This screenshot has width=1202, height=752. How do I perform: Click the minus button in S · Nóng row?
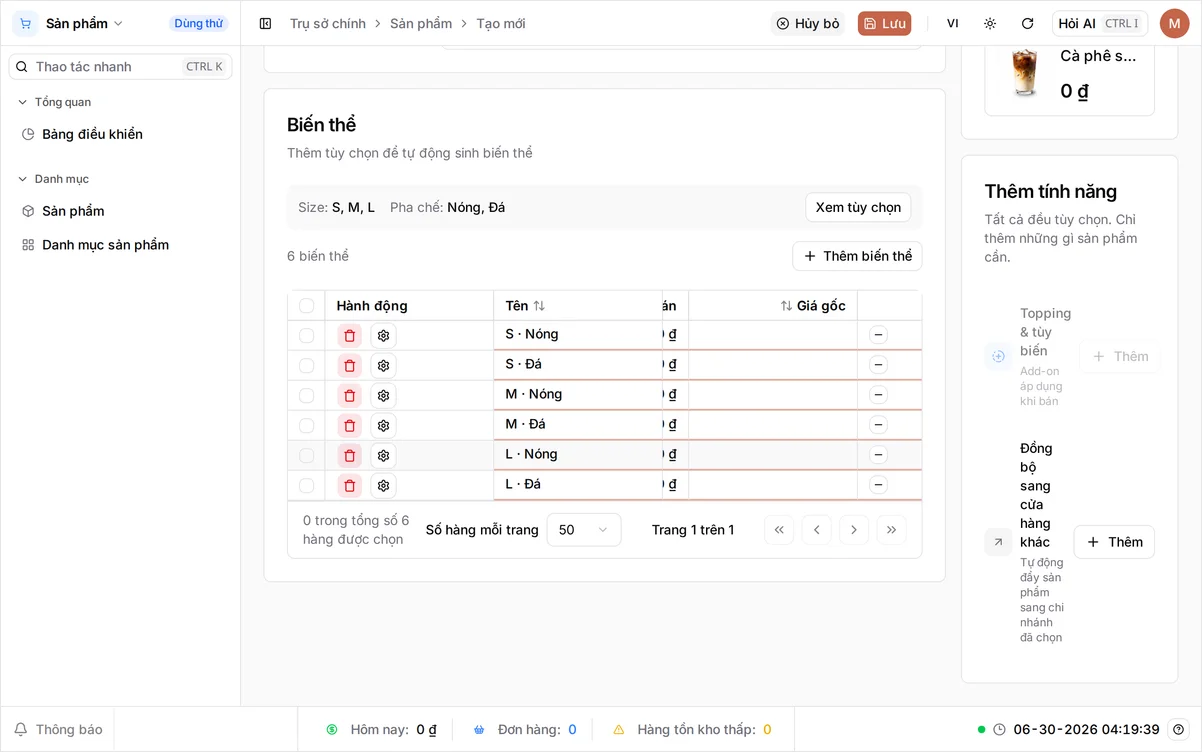point(878,335)
